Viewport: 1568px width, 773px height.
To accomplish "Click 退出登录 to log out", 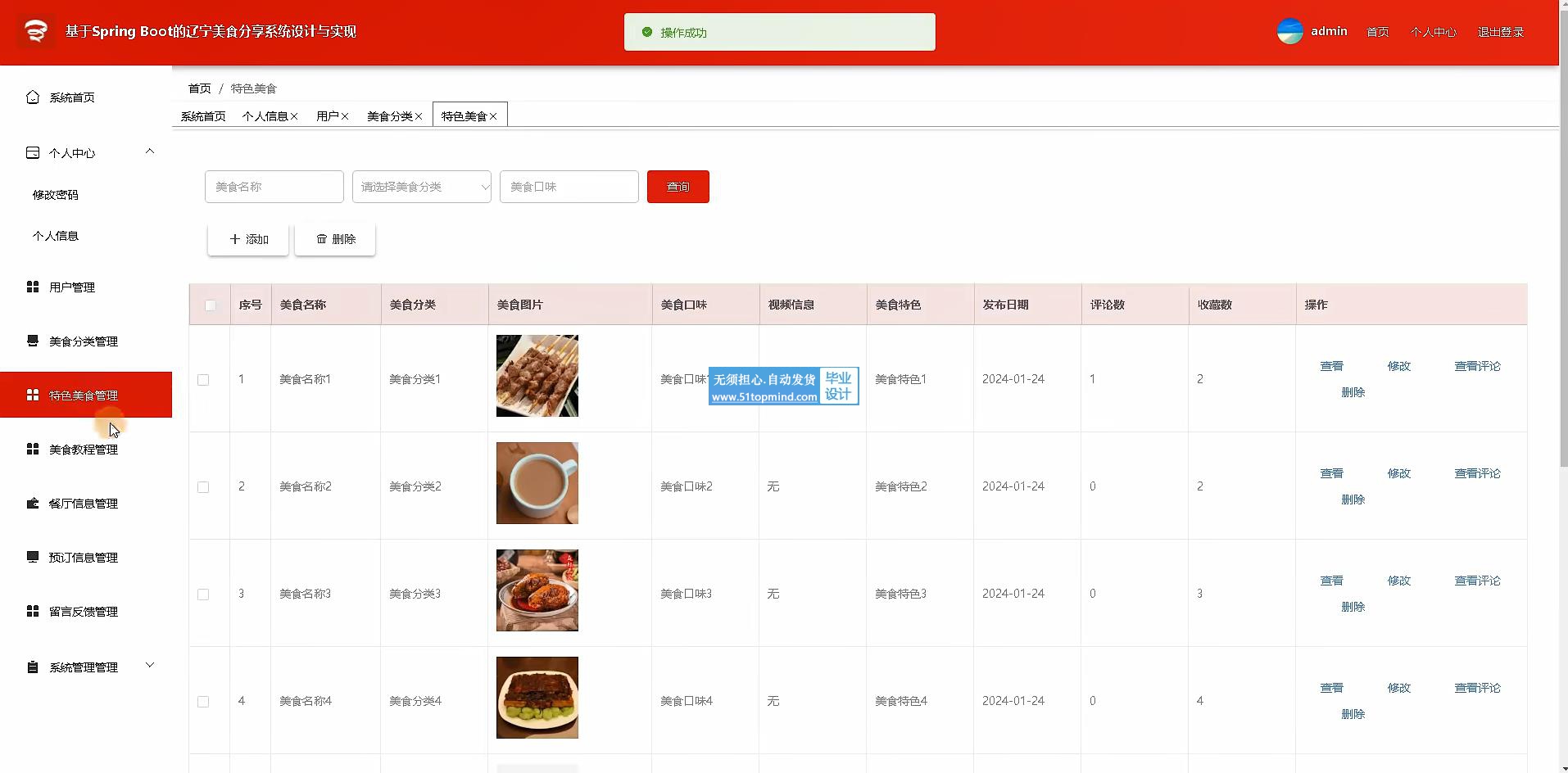I will (x=1501, y=32).
